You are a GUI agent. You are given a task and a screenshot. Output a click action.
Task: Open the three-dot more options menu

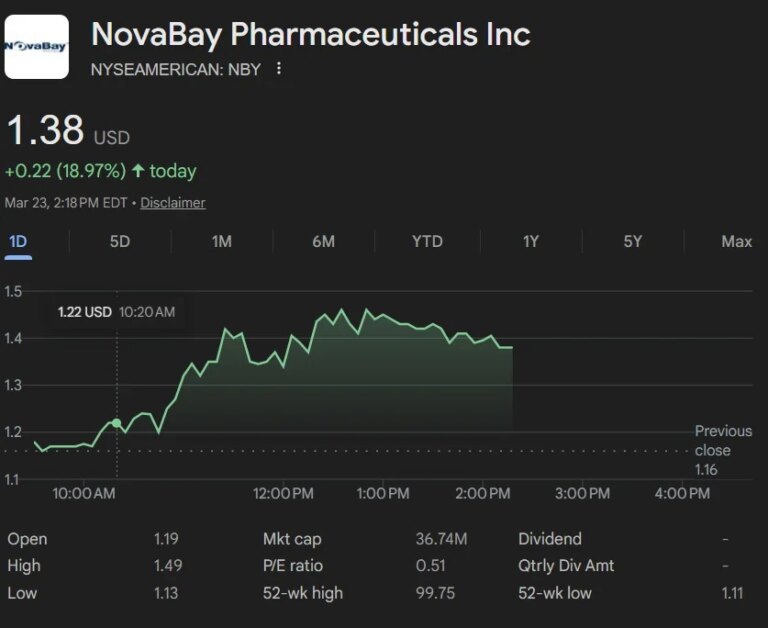click(279, 69)
